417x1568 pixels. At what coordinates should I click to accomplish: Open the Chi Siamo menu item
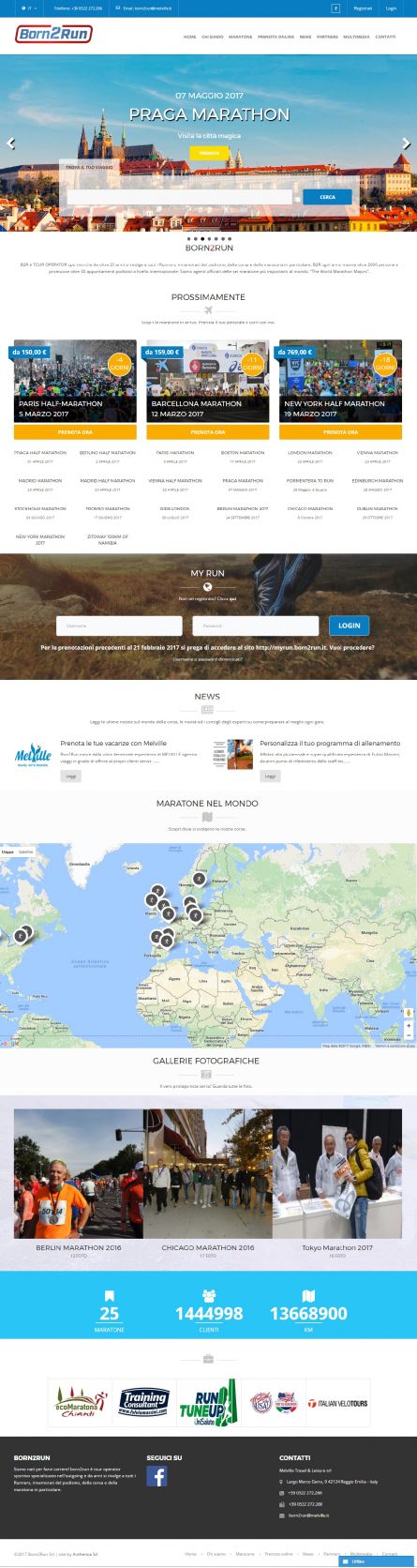point(212,36)
